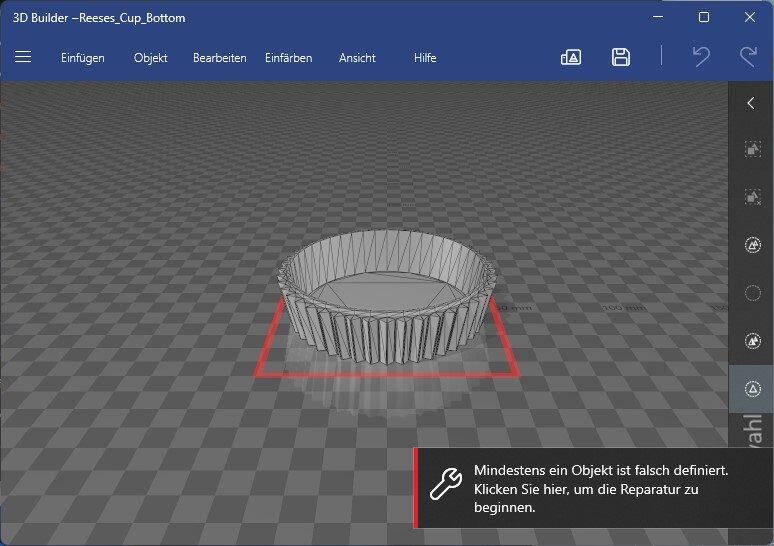Redo the last action

[x=749, y=56]
